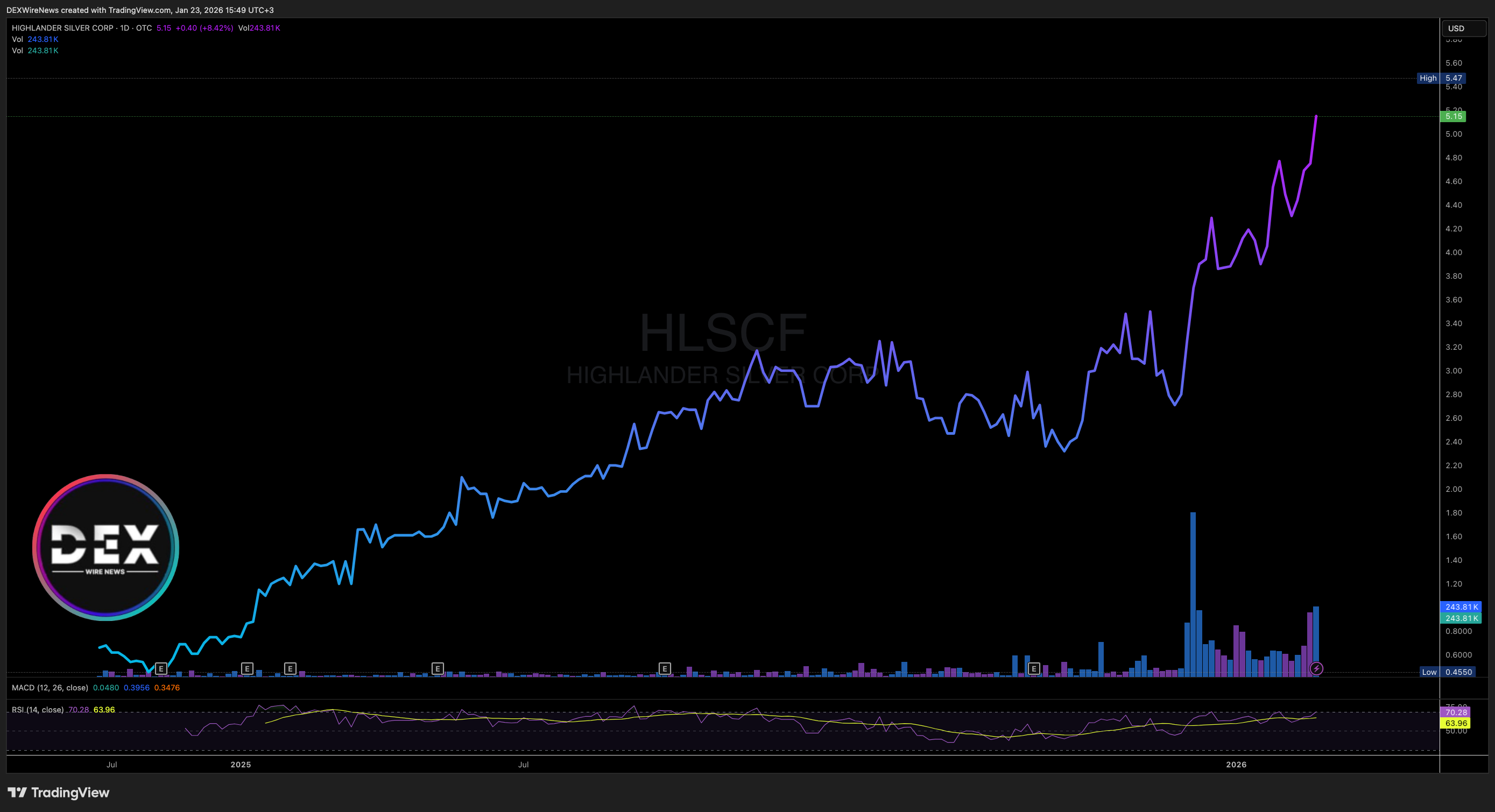The image size is (1495, 812).
Task: Click the HLSCF watermark in chart center
Action: (723, 333)
